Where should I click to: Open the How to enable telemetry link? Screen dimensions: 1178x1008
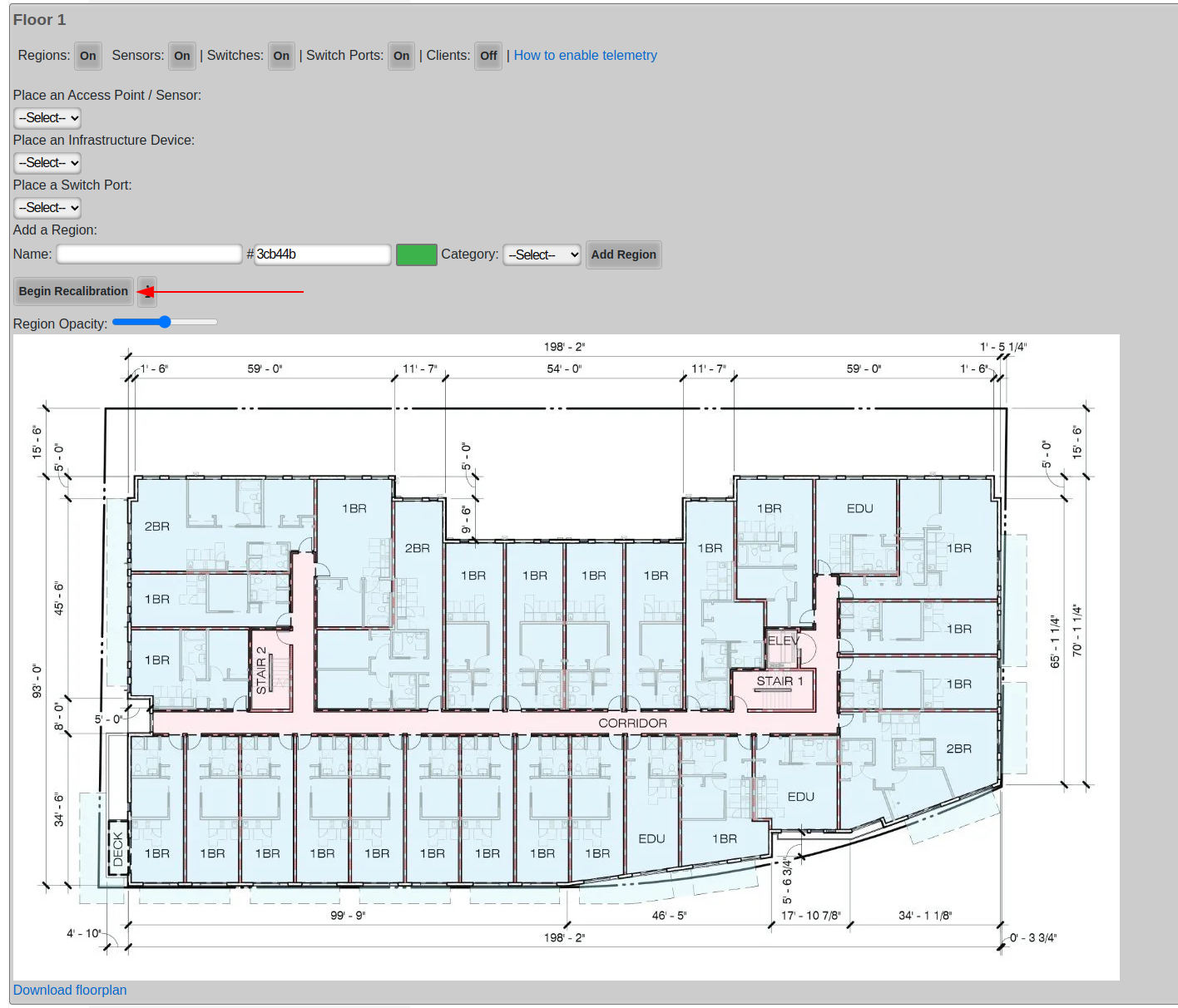pos(585,56)
